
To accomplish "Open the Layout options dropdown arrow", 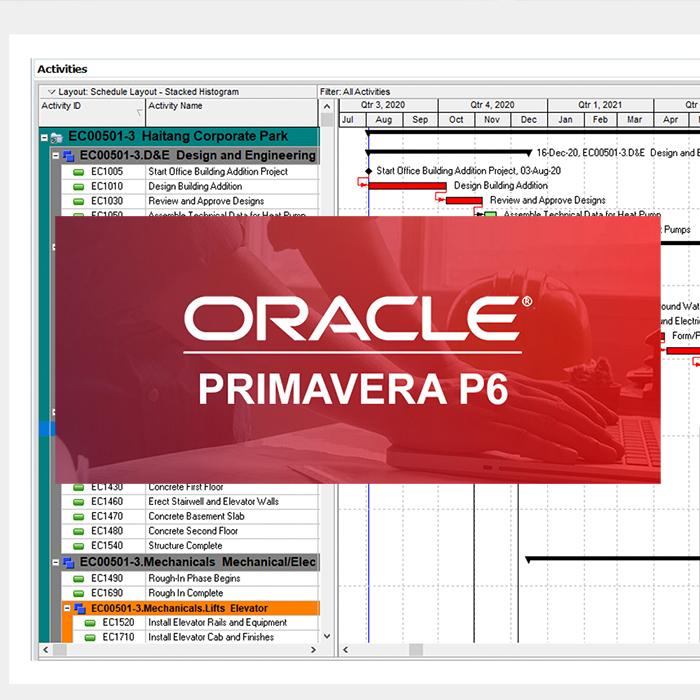I will pyautogui.click(x=51, y=92).
